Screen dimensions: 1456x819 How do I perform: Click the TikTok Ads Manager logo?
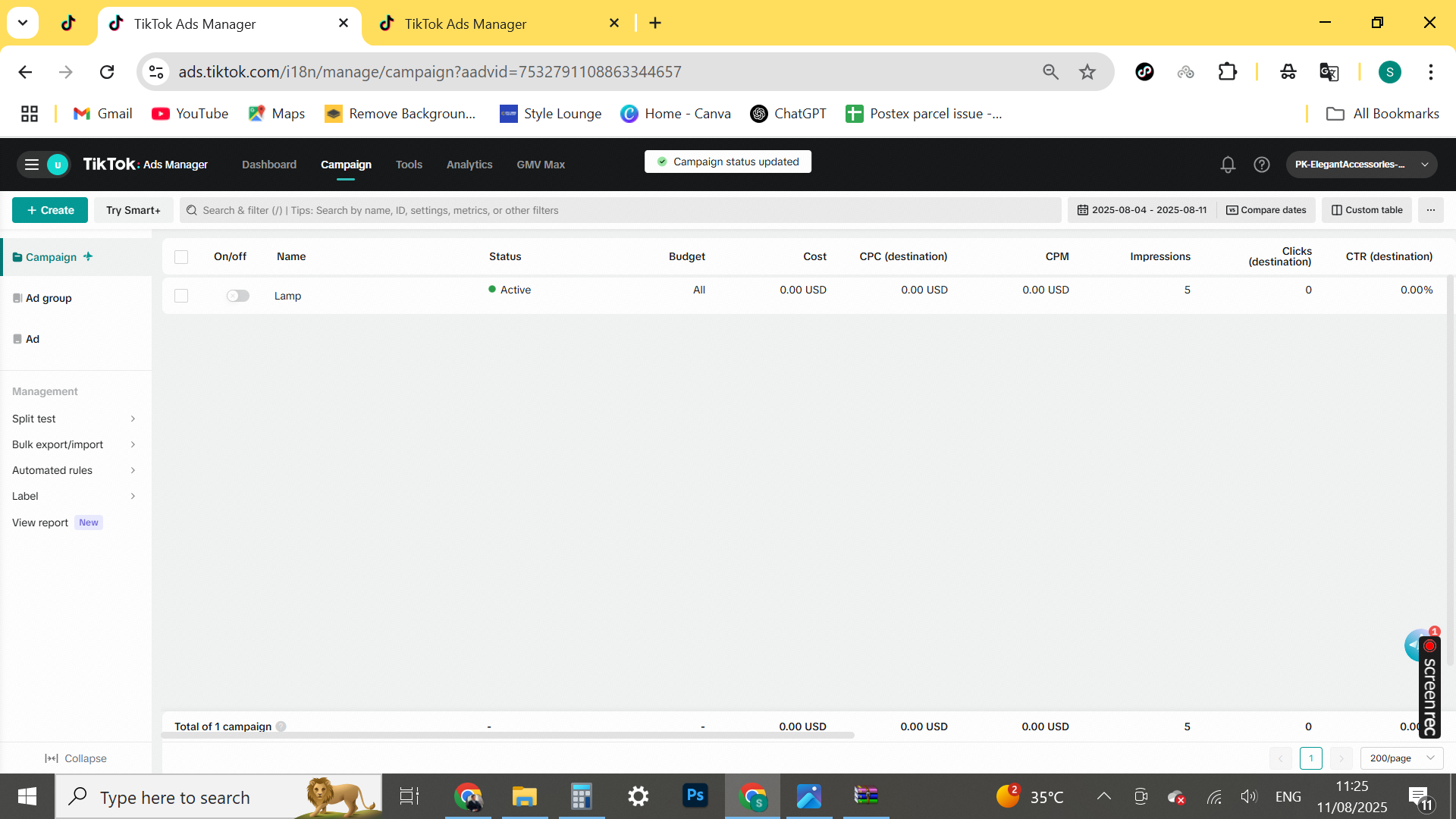(145, 165)
